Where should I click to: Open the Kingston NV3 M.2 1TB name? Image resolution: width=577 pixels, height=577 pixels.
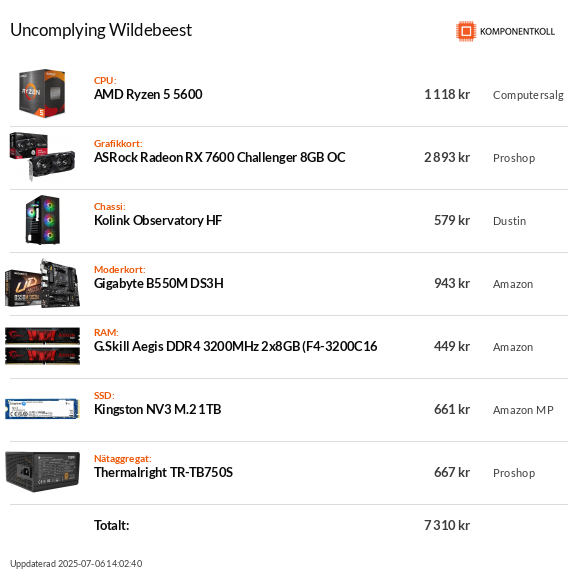[x=157, y=409]
